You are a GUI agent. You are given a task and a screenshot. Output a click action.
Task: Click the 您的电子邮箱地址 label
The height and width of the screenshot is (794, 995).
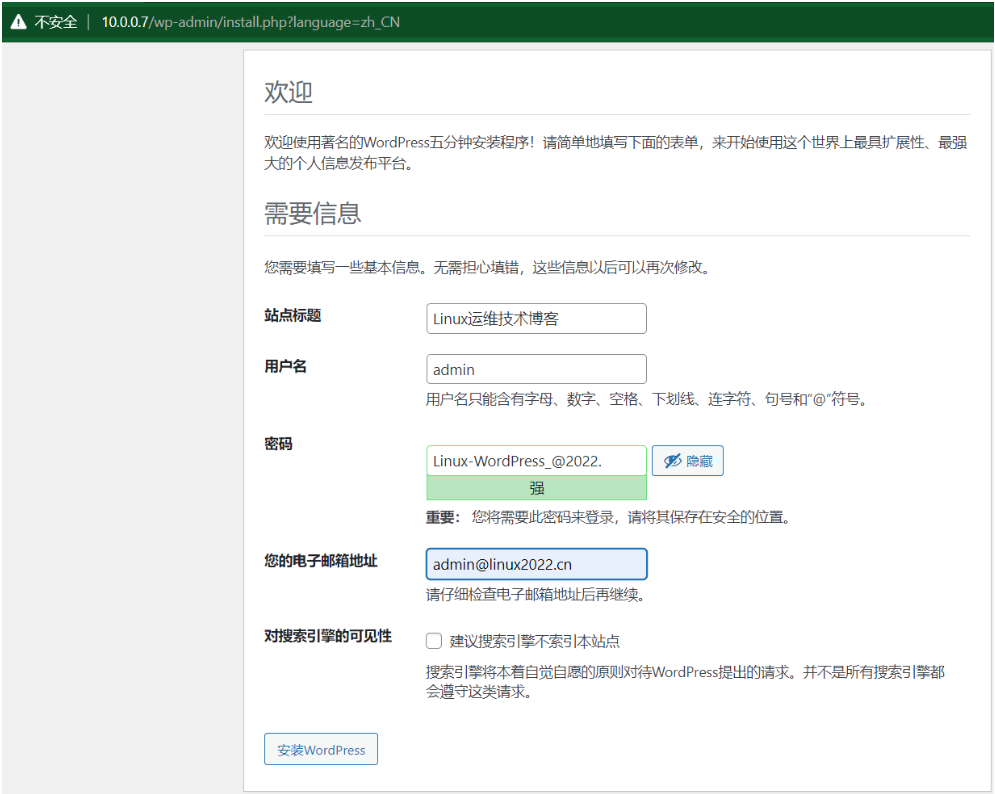click(321, 561)
